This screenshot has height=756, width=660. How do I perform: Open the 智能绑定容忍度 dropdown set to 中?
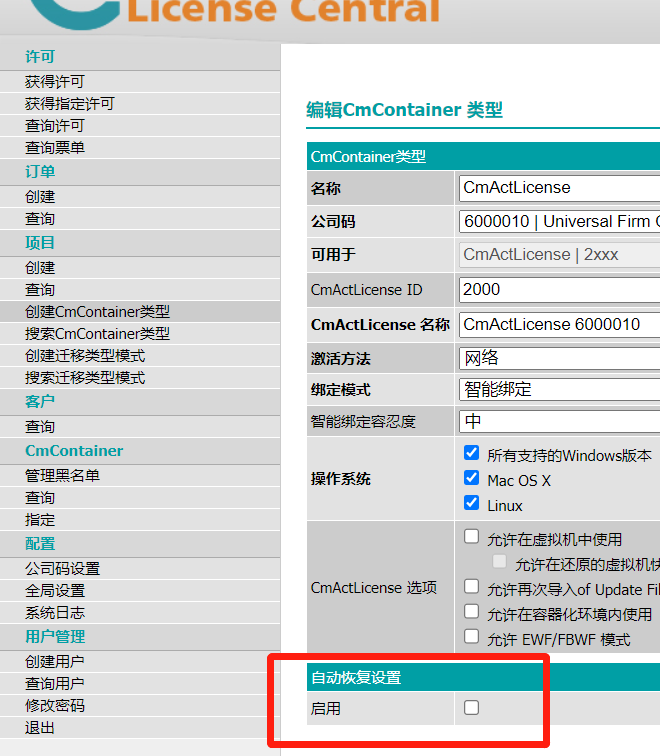click(x=559, y=421)
